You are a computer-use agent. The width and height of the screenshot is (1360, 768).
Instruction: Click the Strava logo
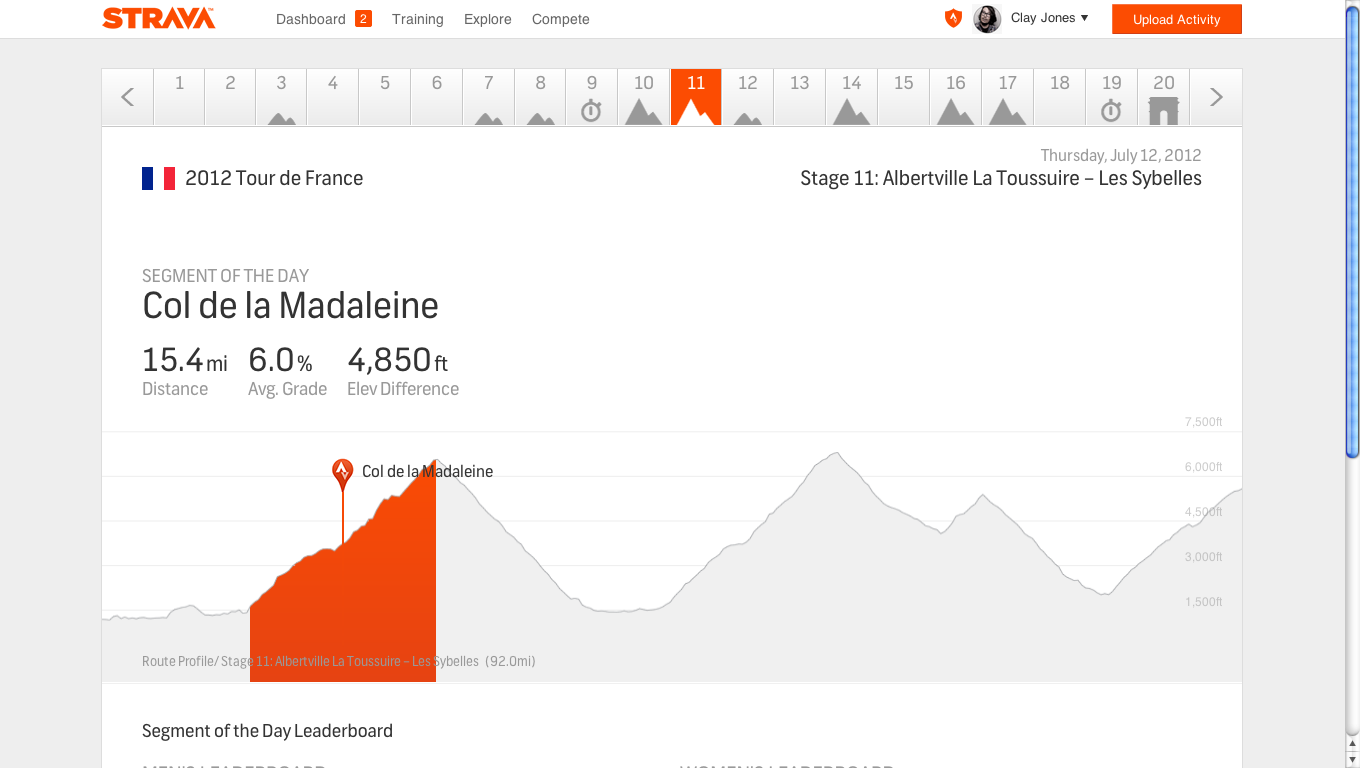[158, 18]
